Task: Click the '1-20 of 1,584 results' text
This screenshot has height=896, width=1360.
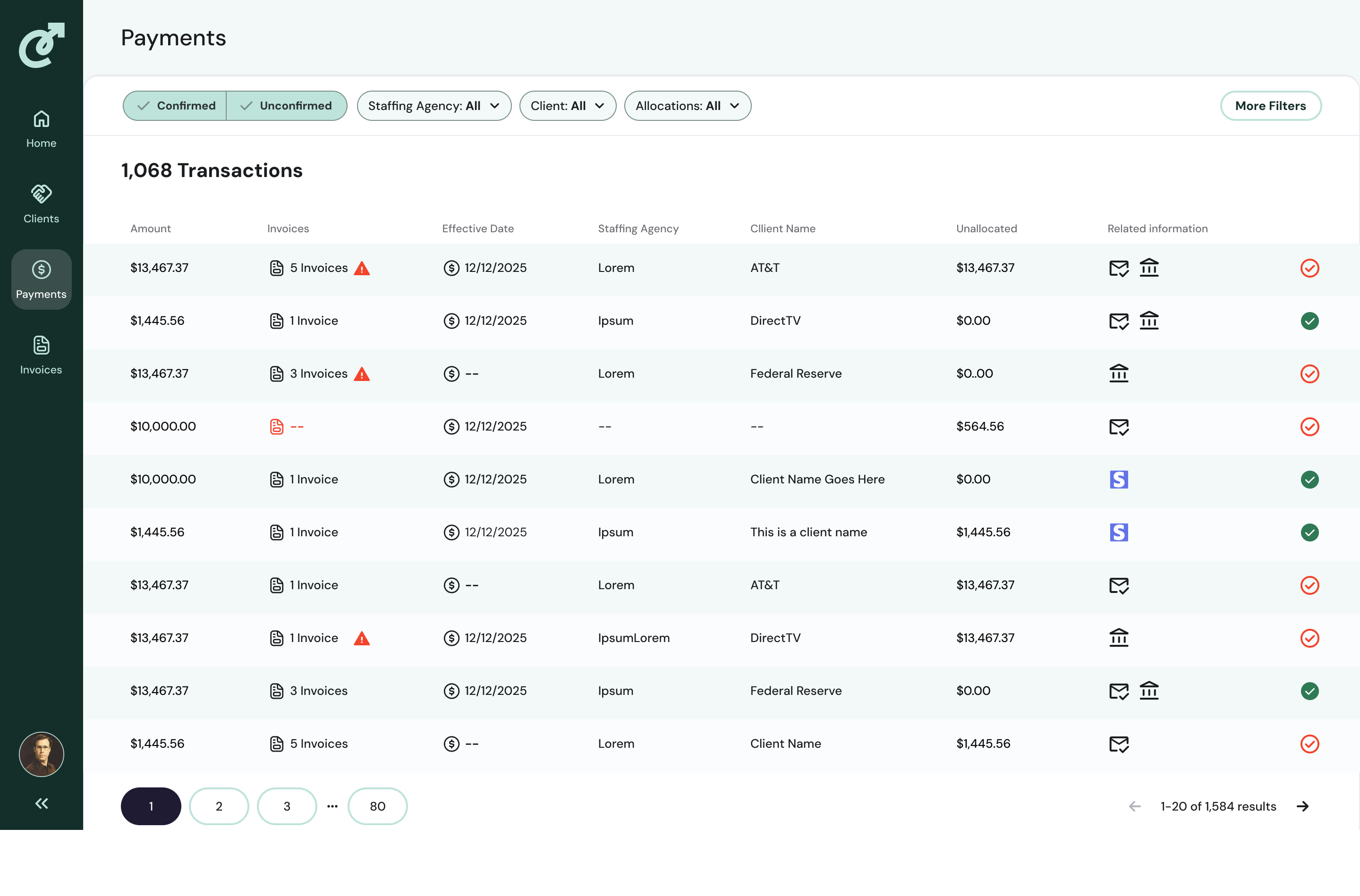Action: pyautogui.click(x=1218, y=806)
